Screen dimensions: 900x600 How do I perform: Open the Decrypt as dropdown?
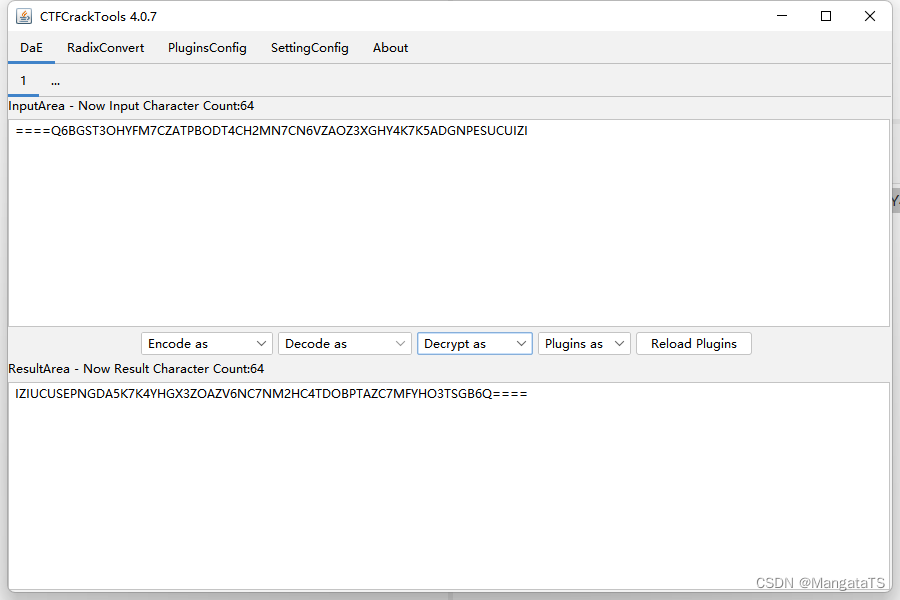pos(474,343)
